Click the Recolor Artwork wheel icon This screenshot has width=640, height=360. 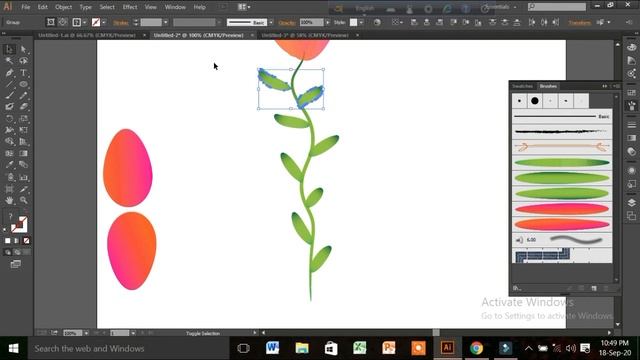pos(377,22)
